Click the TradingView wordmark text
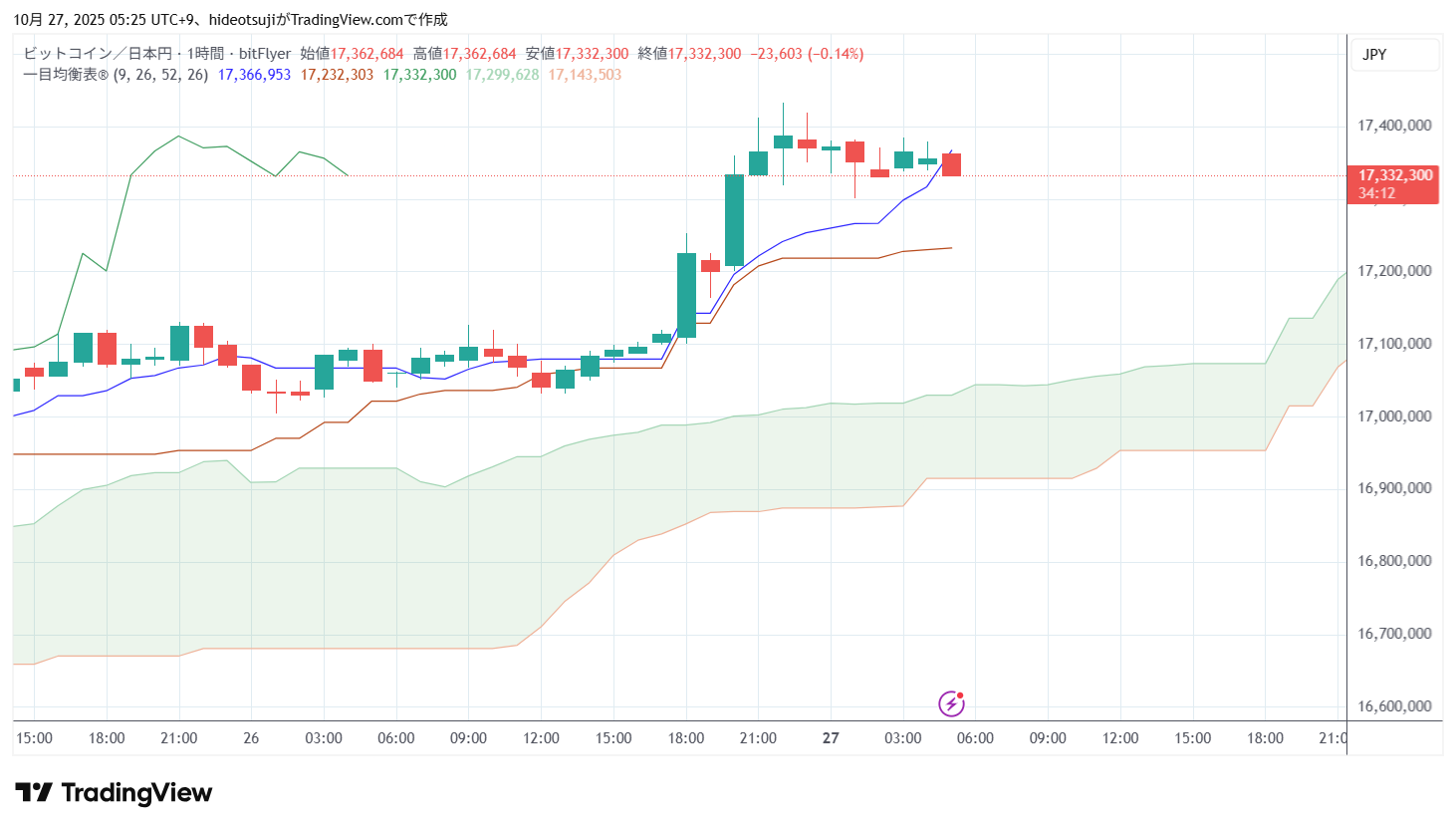The image size is (1456, 830). pos(136,793)
